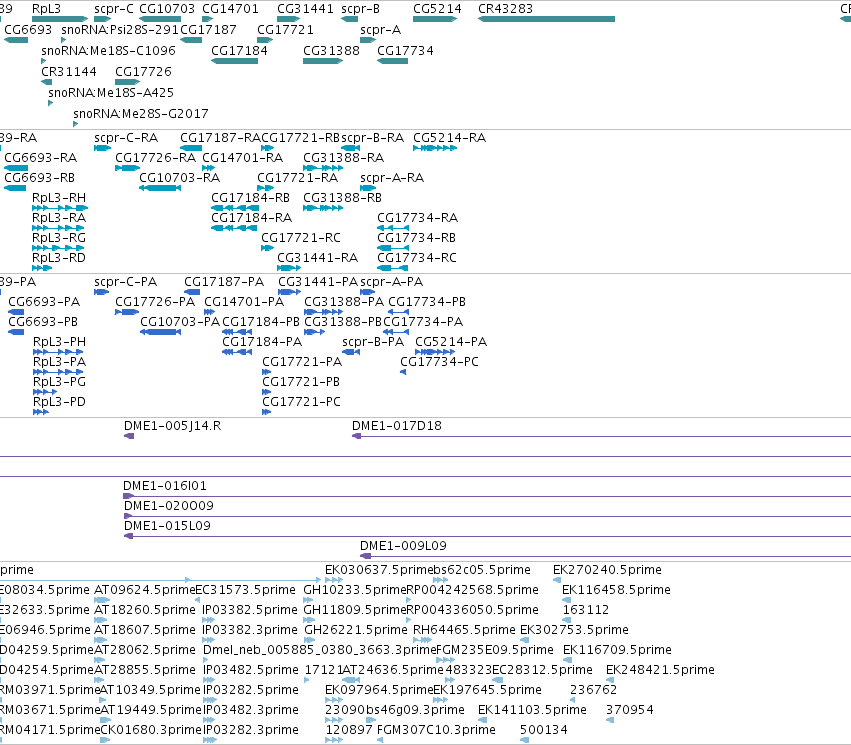
Task: Select the CG17734 gene label
Action: click(x=405, y=50)
